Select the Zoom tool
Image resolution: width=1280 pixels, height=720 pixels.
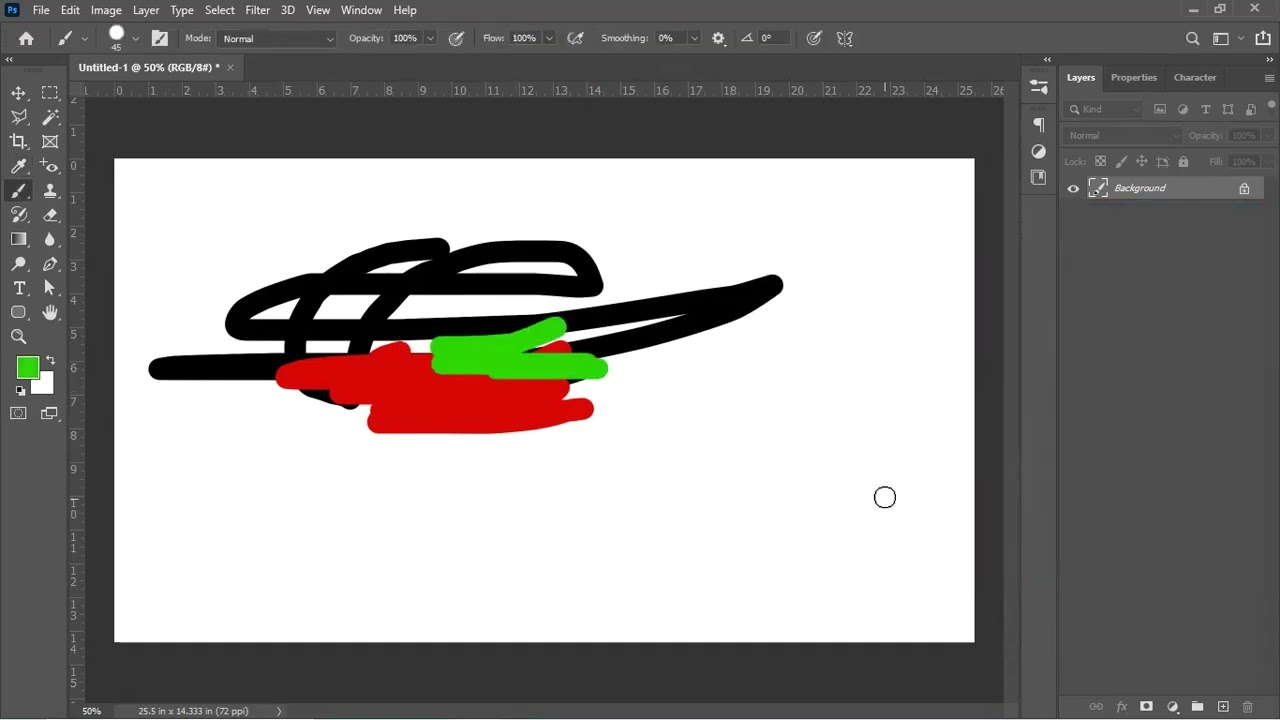(19, 337)
